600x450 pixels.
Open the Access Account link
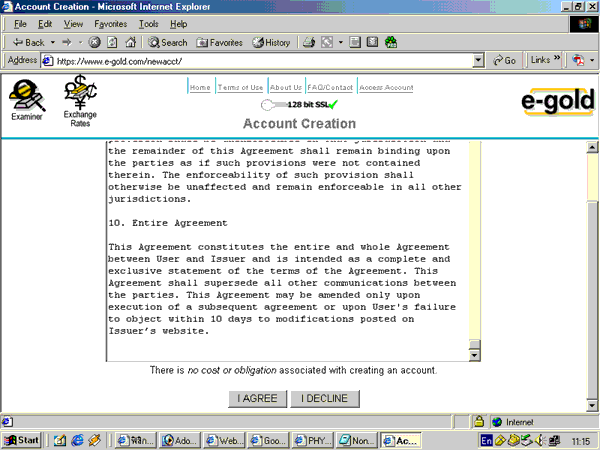click(x=386, y=88)
